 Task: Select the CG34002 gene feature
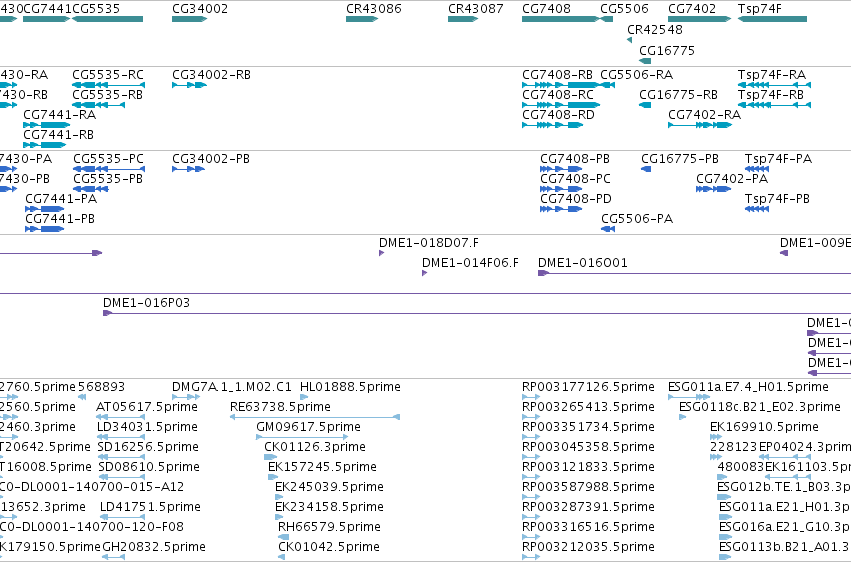[x=189, y=19]
